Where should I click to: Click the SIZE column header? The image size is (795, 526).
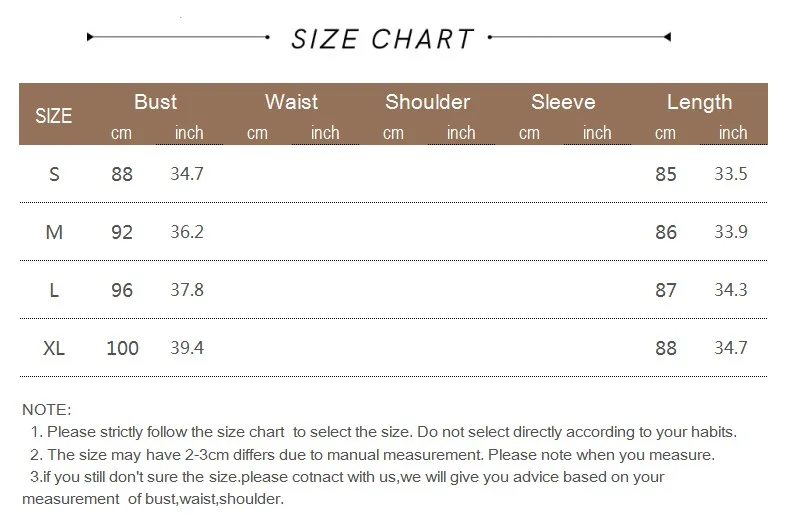pyautogui.click(x=54, y=115)
